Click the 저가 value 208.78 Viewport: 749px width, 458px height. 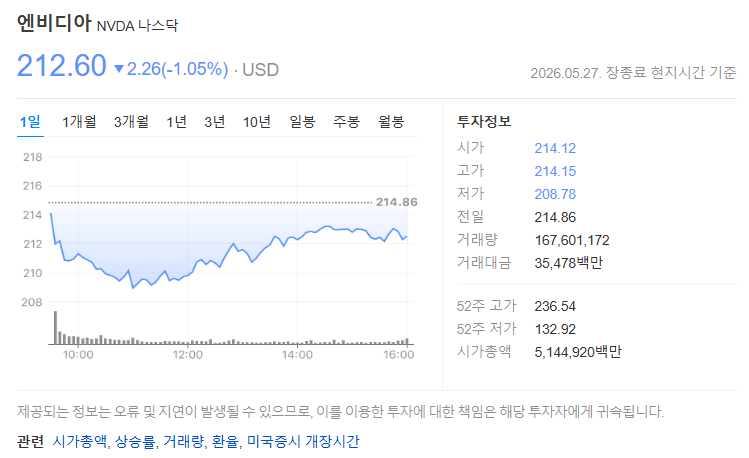pyautogui.click(x=555, y=194)
